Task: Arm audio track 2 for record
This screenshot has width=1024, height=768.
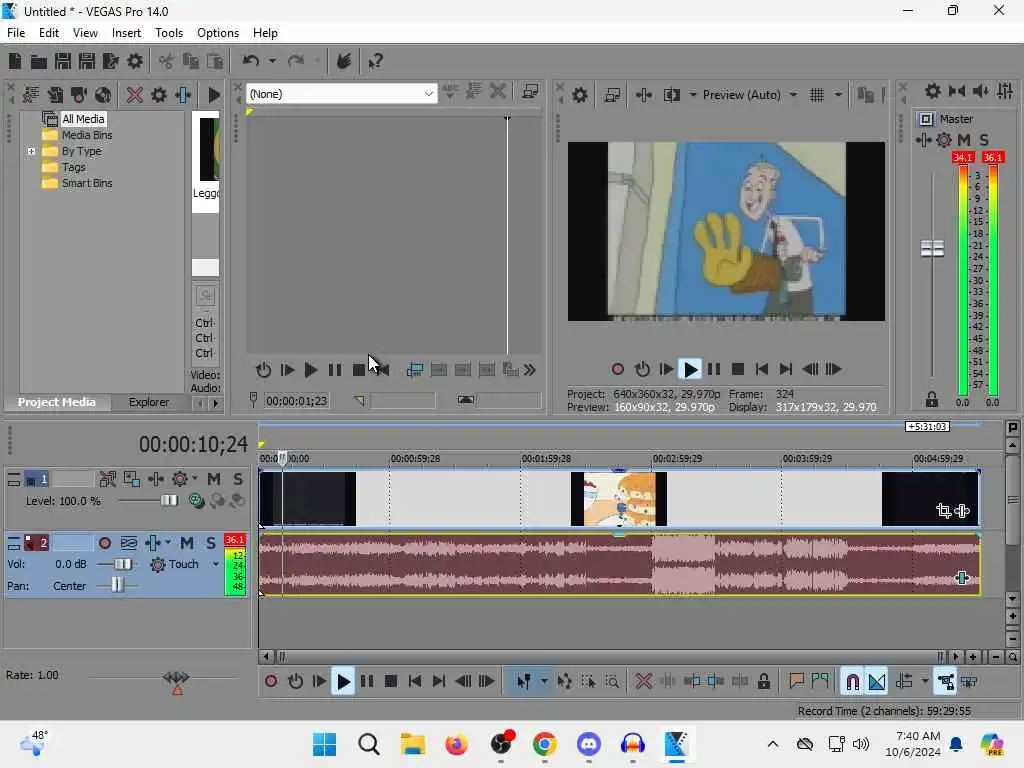Action: tap(104, 543)
